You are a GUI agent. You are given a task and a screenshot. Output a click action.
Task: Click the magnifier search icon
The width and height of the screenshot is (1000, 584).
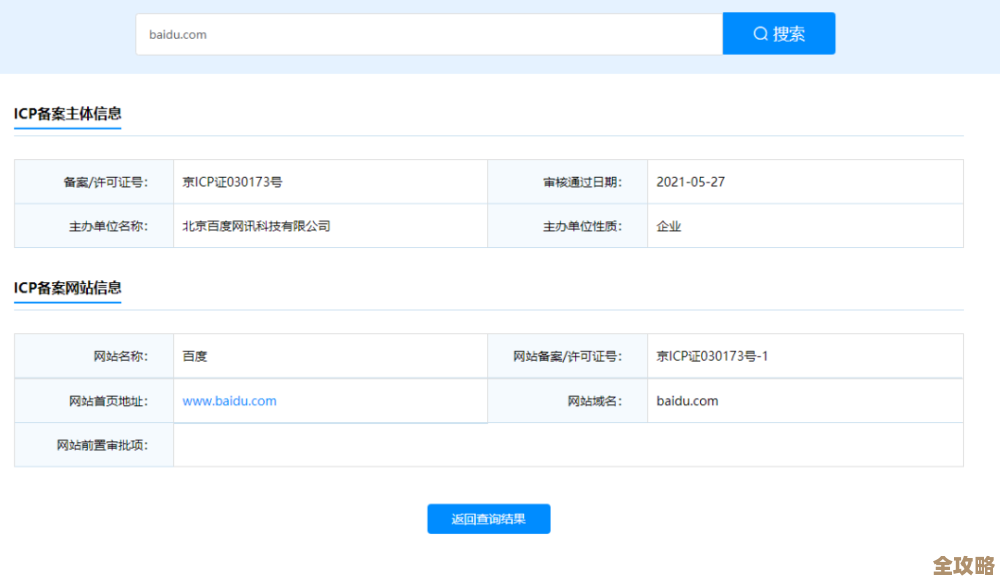760,33
